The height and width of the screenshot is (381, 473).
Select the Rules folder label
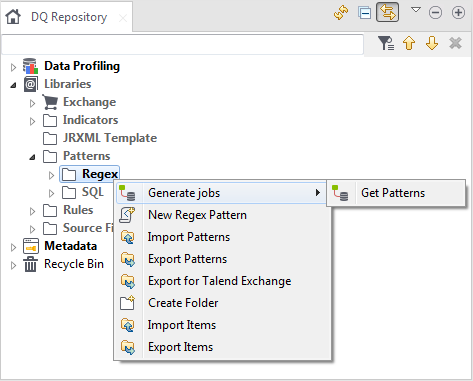78,210
